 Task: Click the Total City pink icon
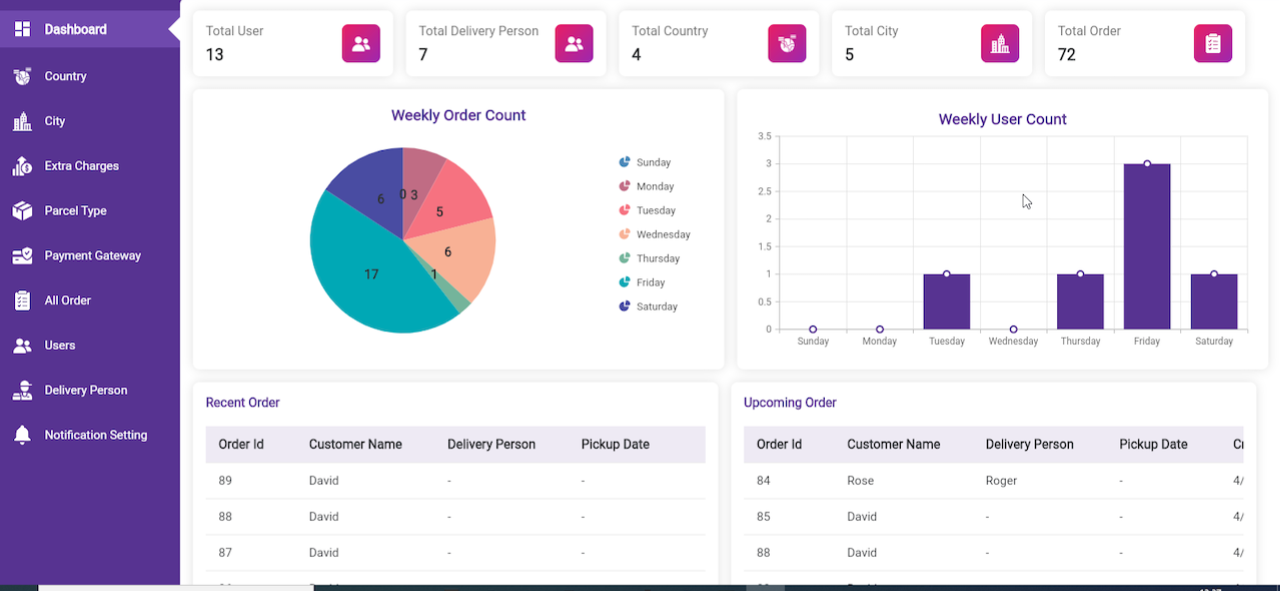(x=999, y=43)
